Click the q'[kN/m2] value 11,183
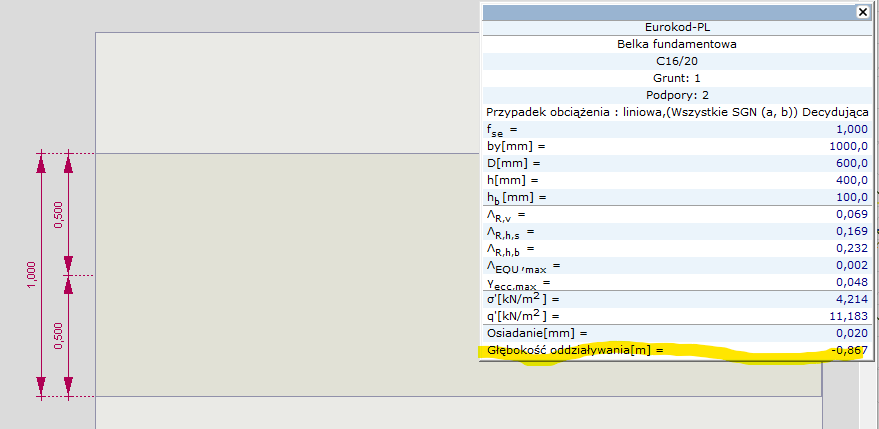This screenshot has width=879, height=429. pyautogui.click(x=848, y=316)
